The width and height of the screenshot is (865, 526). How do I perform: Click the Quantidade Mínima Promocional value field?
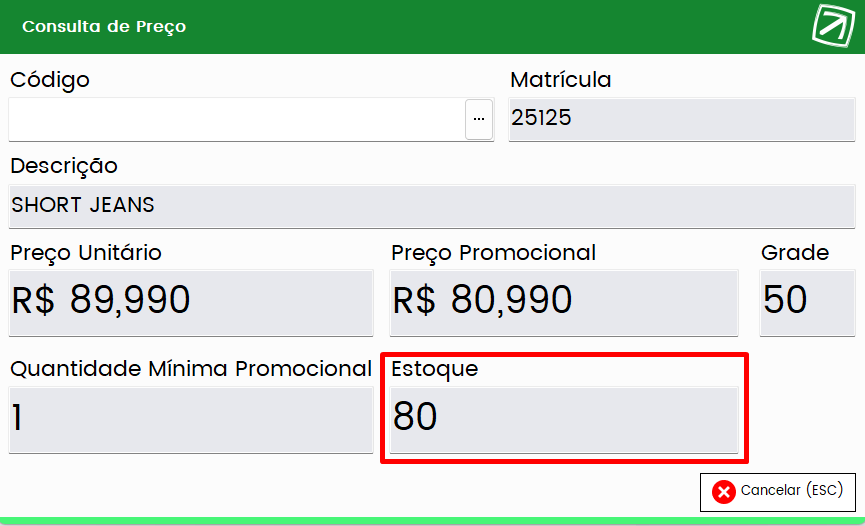[x=191, y=420]
